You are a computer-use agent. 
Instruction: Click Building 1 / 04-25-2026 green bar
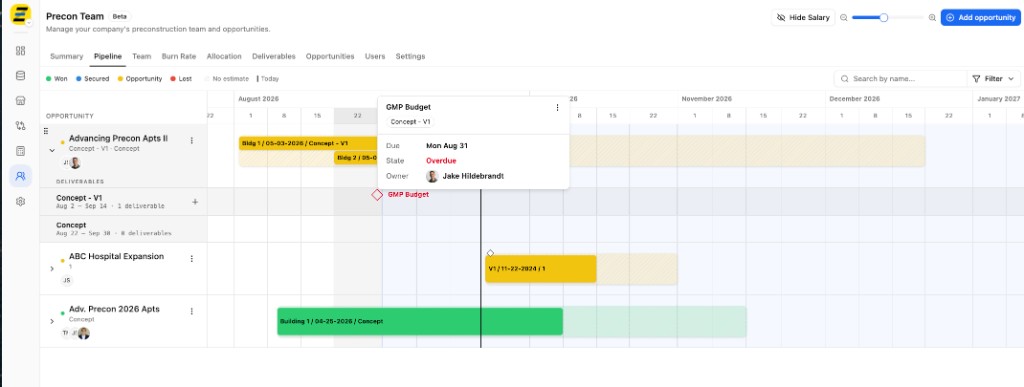pos(420,321)
